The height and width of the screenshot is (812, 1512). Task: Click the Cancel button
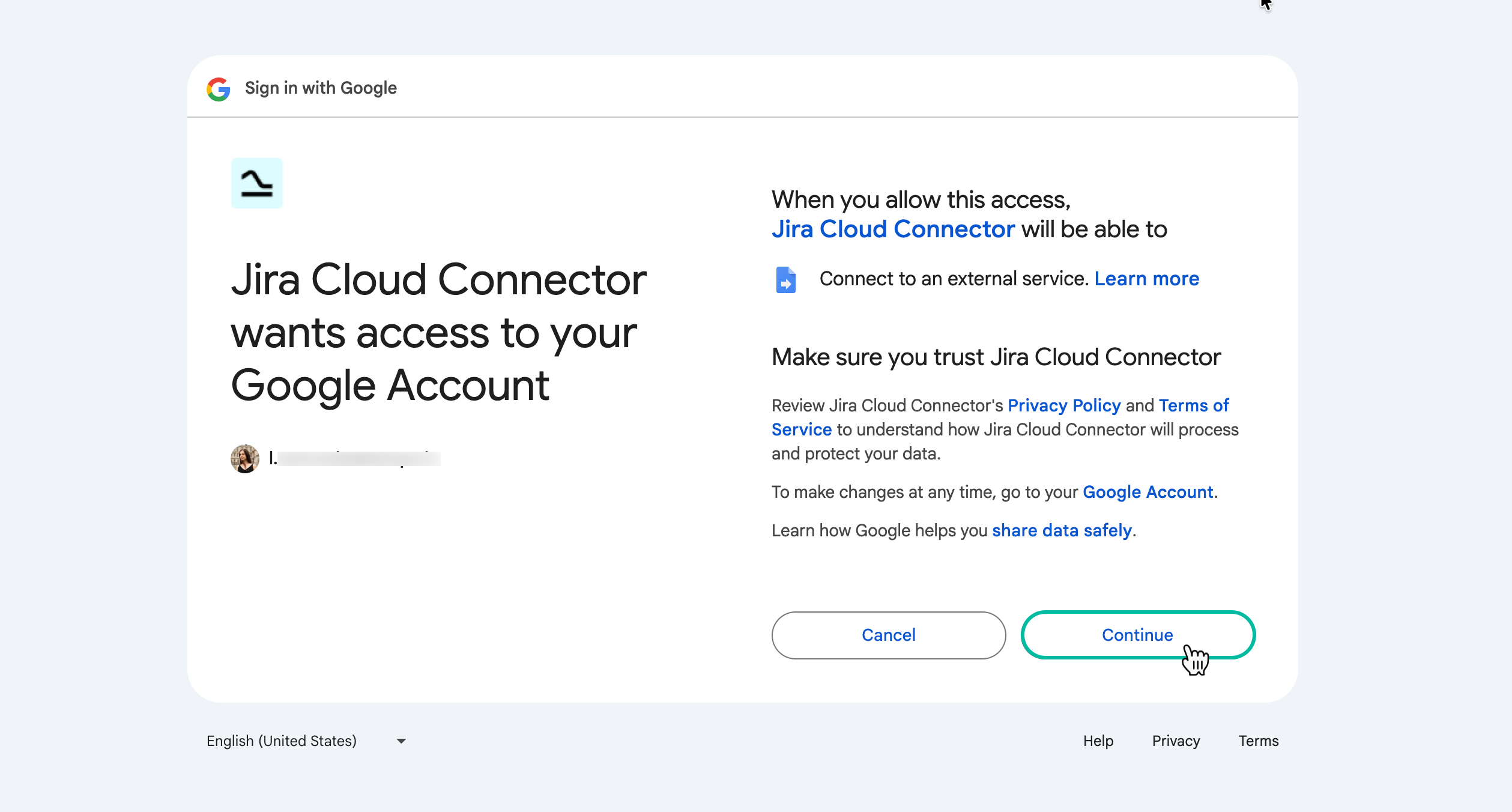[x=889, y=635]
